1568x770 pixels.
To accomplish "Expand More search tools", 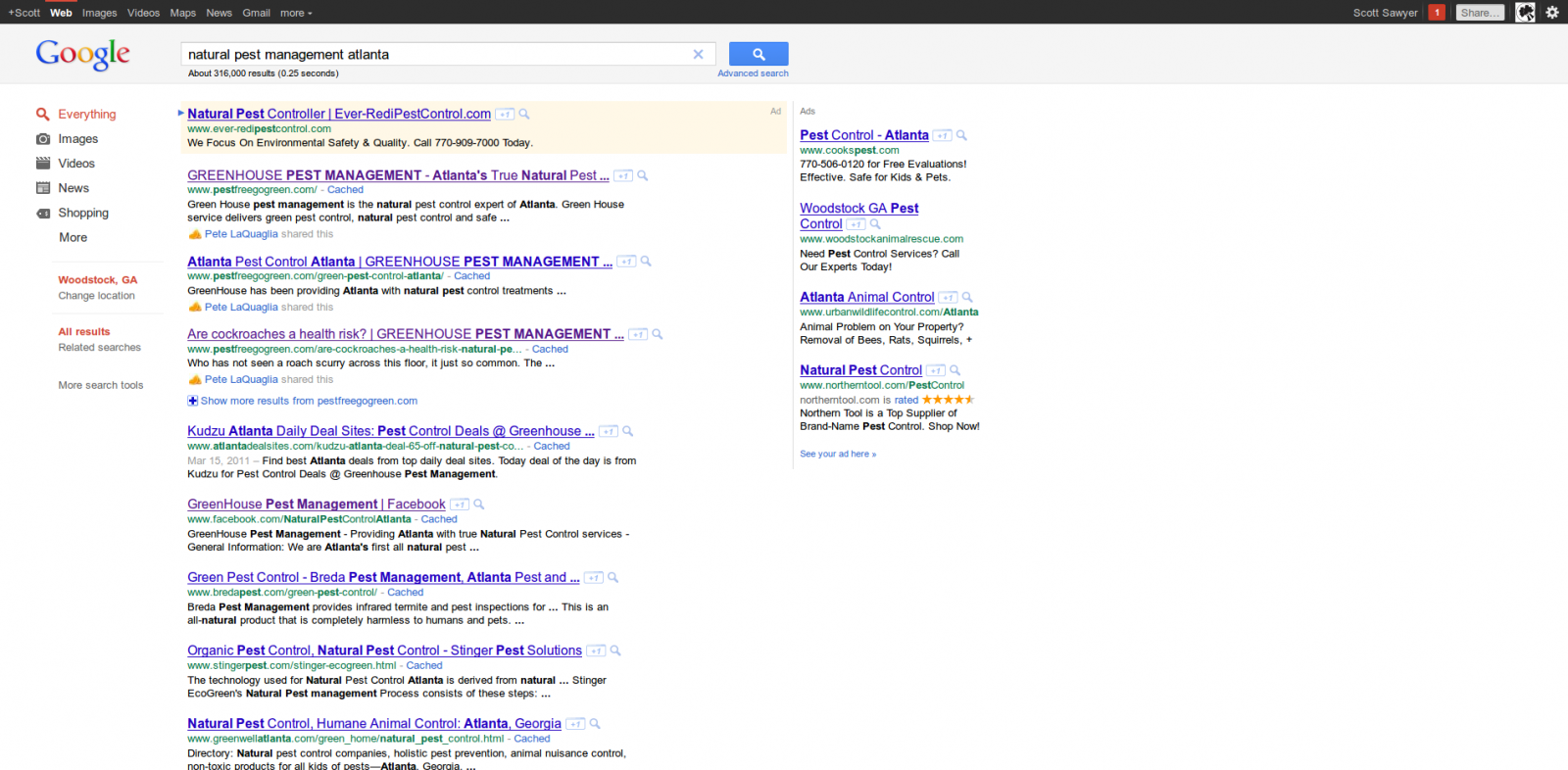I will 101,386.
